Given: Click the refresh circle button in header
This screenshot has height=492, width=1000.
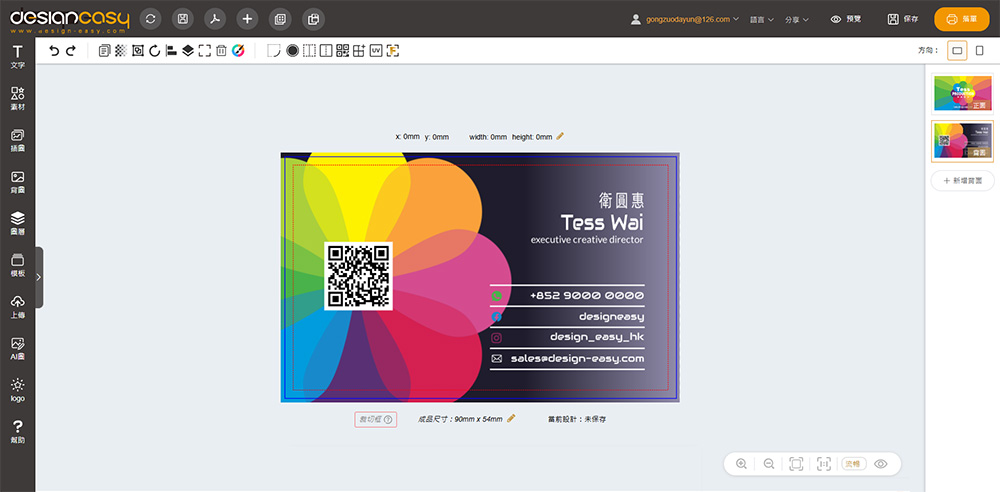Looking at the screenshot, I should click(151, 19).
